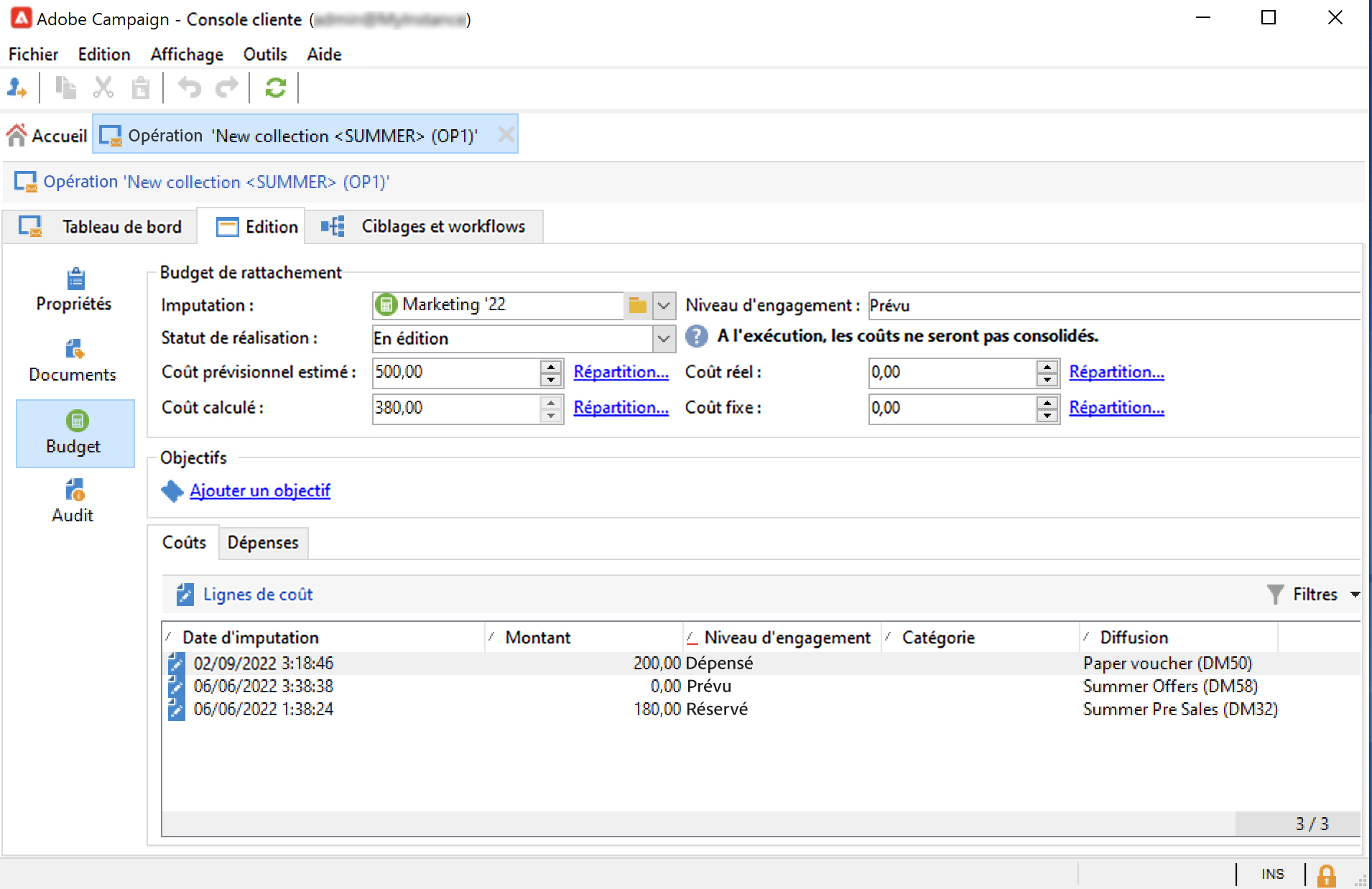Click the Summer Offers (DM58) cell
This screenshot has height=889, width=1372.
tap(1170, 686)
